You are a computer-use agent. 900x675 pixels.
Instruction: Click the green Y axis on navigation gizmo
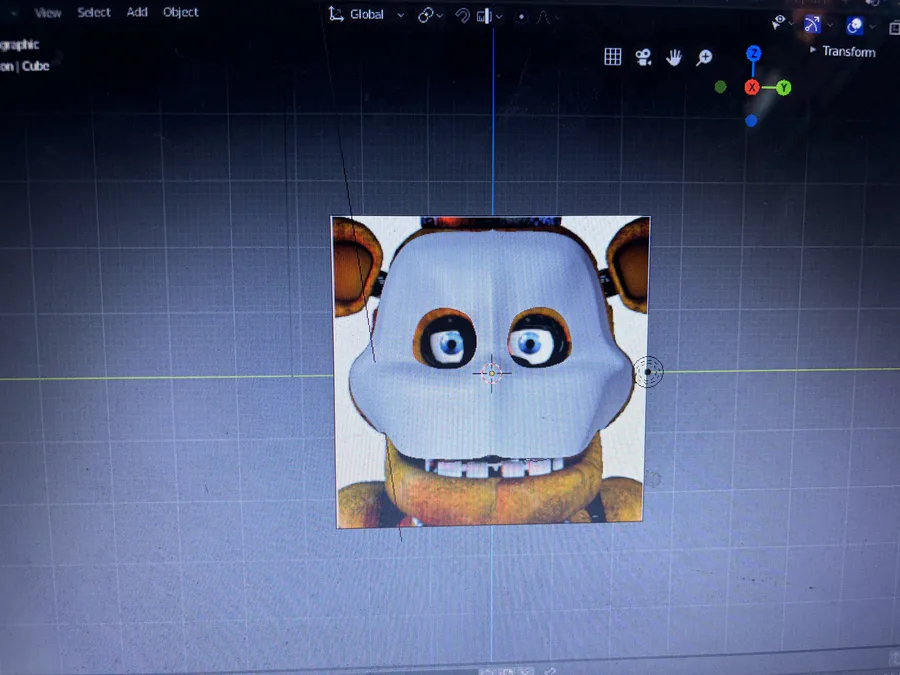point(783,88)
